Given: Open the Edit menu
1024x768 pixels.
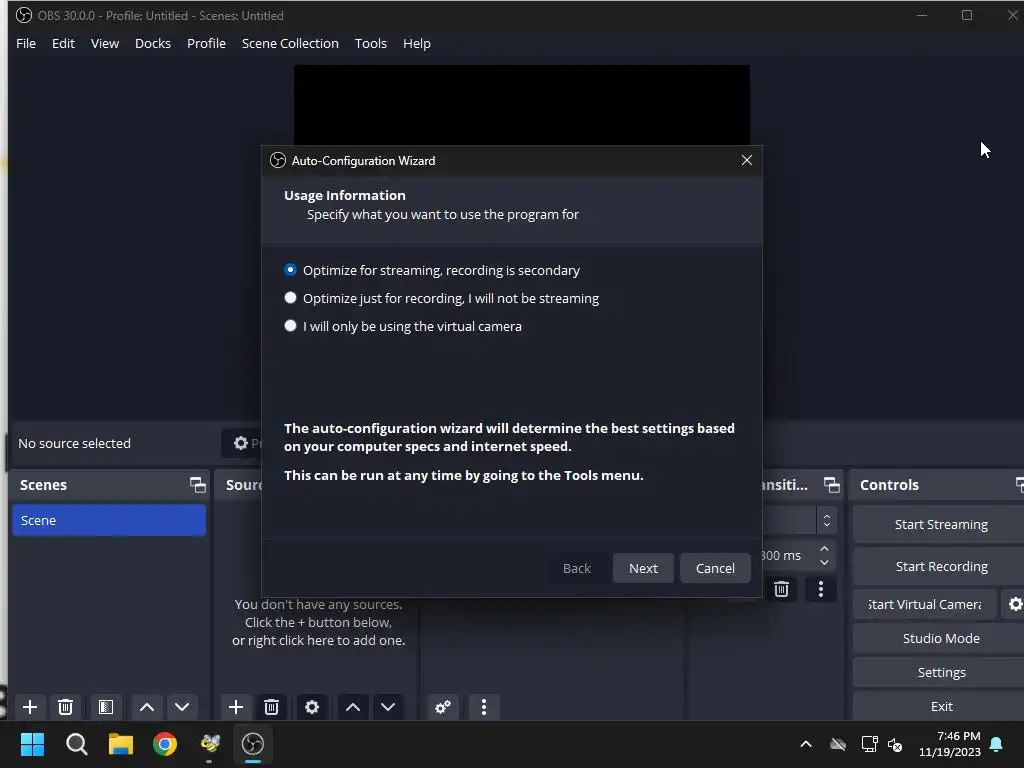Looking at the screenshot, I should 63,43.
